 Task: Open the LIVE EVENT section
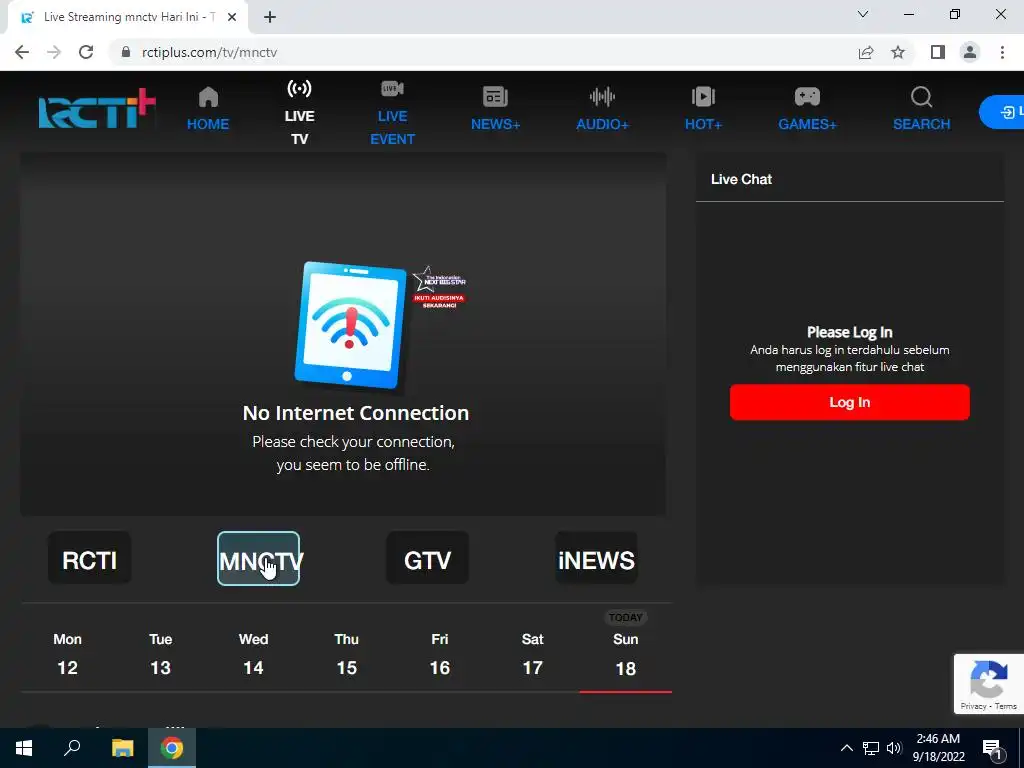pyautogui.click(x=392, y=112)
